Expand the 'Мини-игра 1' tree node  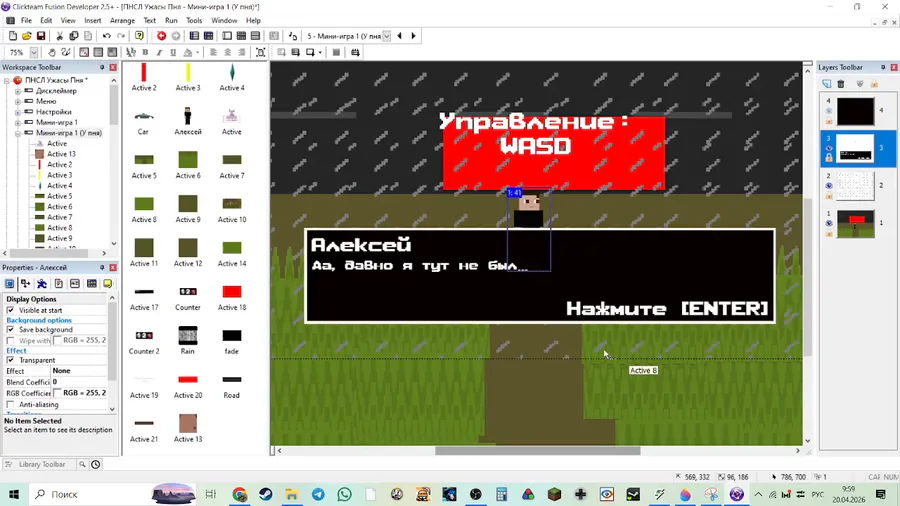[18, 122]
